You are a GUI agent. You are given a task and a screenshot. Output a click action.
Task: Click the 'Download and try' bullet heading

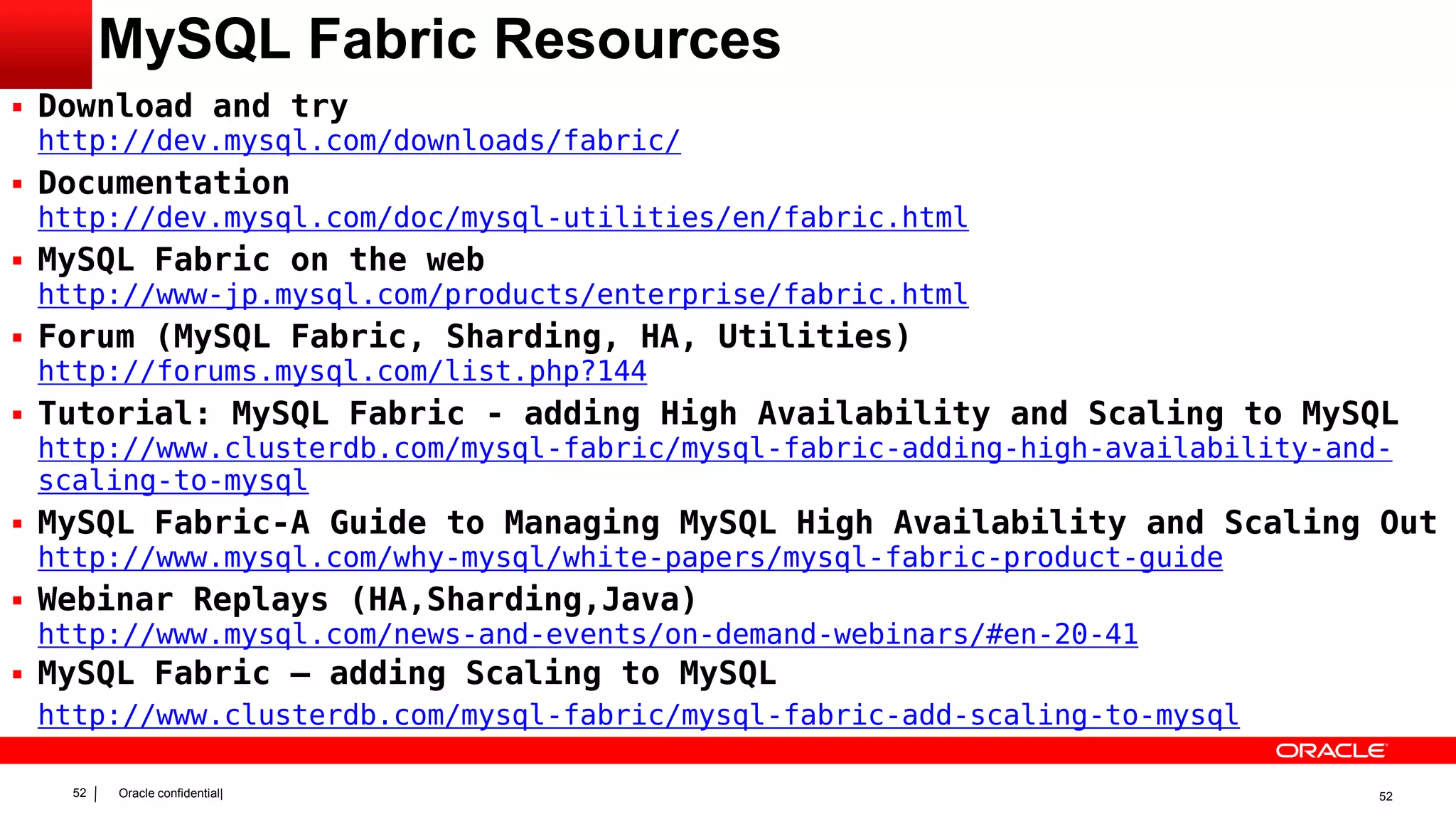[x=193, y=106]
